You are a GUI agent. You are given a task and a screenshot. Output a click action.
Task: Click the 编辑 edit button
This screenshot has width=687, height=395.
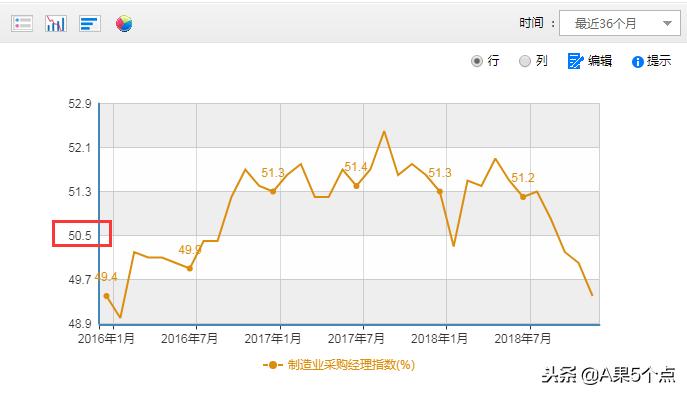590,61
